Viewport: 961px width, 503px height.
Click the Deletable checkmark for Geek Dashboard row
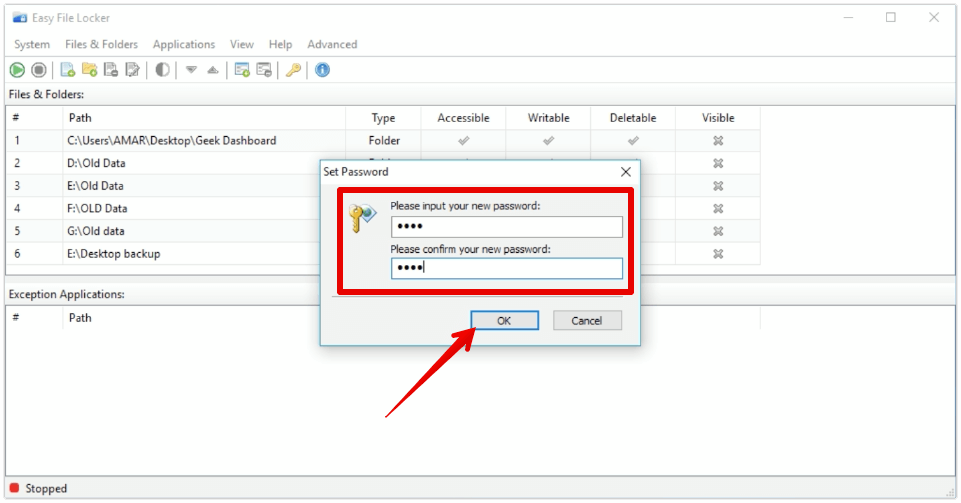tap(633, 141)
